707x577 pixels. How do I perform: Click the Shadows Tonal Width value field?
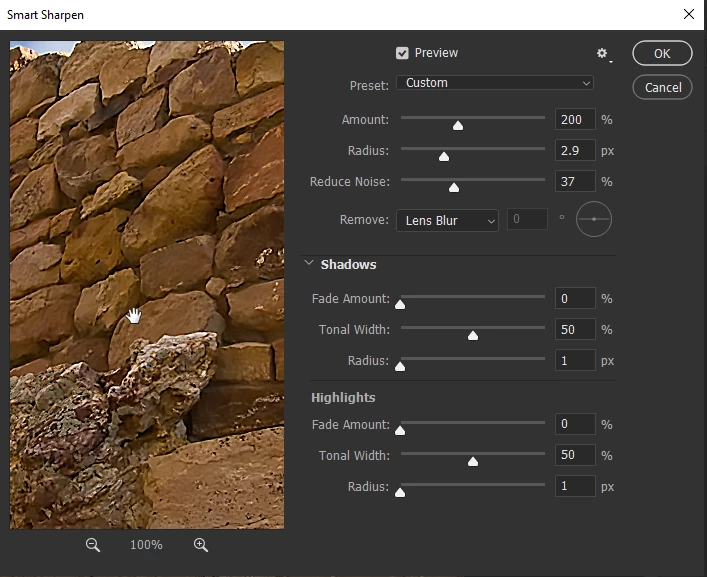(x=575, y=330)
